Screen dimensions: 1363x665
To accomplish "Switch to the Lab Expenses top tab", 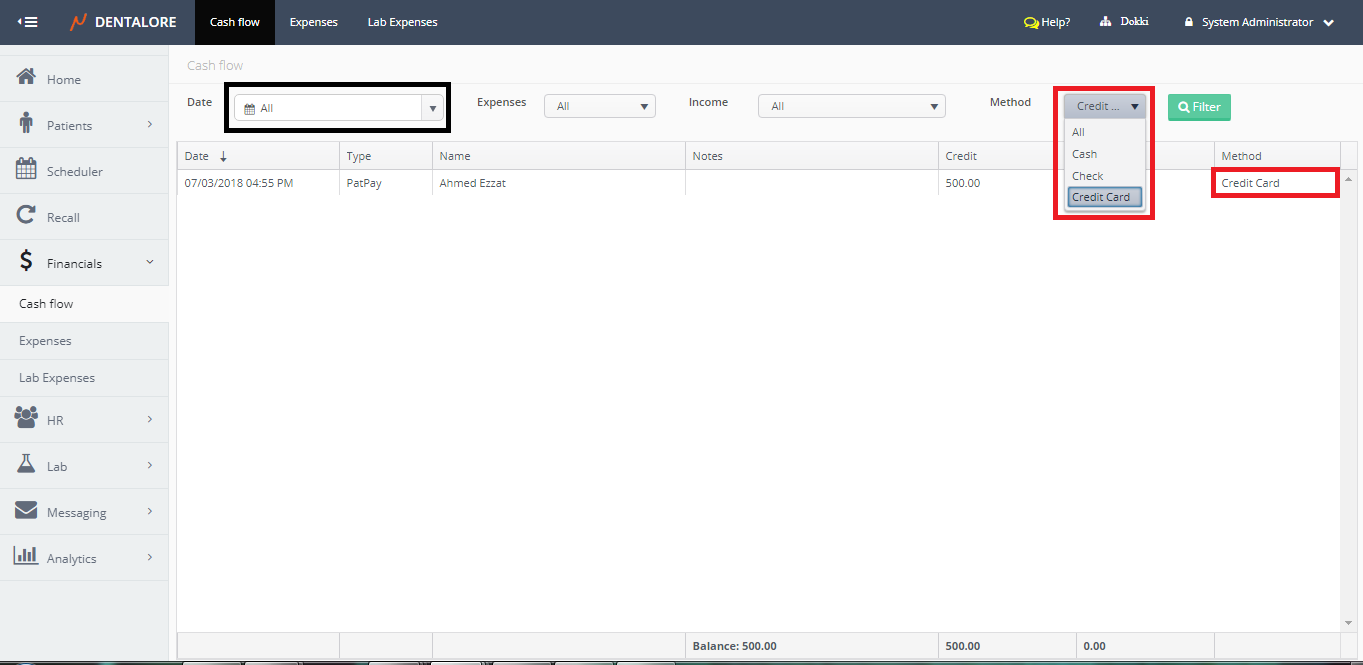I will [402, 22].
